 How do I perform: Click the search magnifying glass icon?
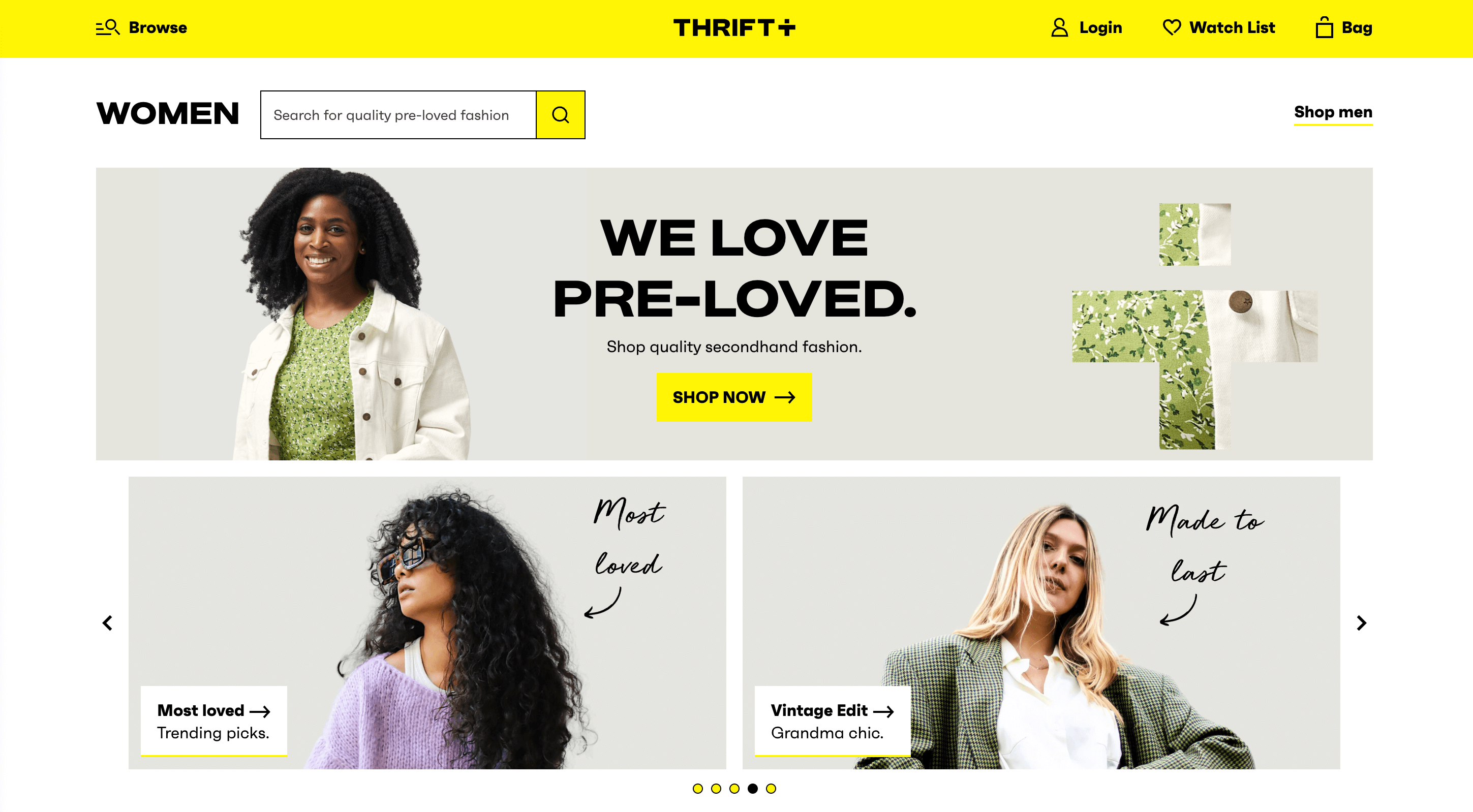tap(561, 114)
